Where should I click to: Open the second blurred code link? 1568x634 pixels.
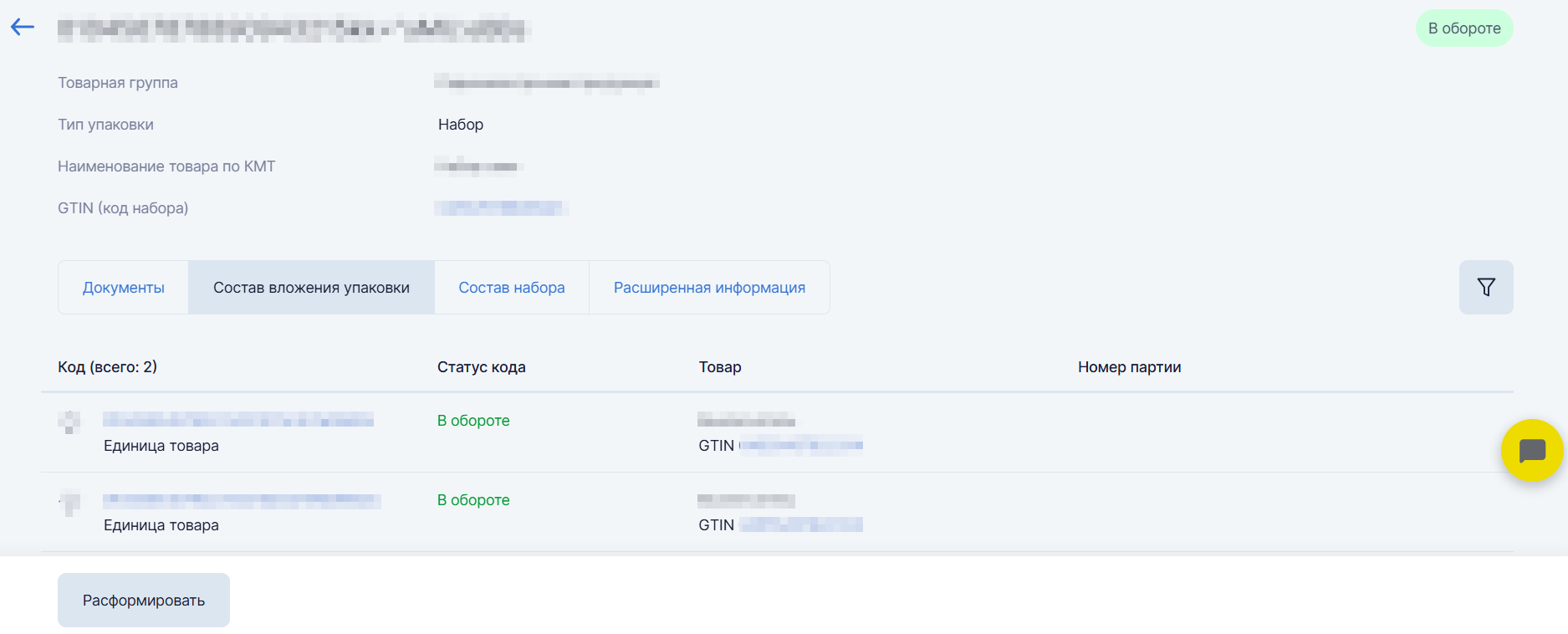tap(242, 500)
